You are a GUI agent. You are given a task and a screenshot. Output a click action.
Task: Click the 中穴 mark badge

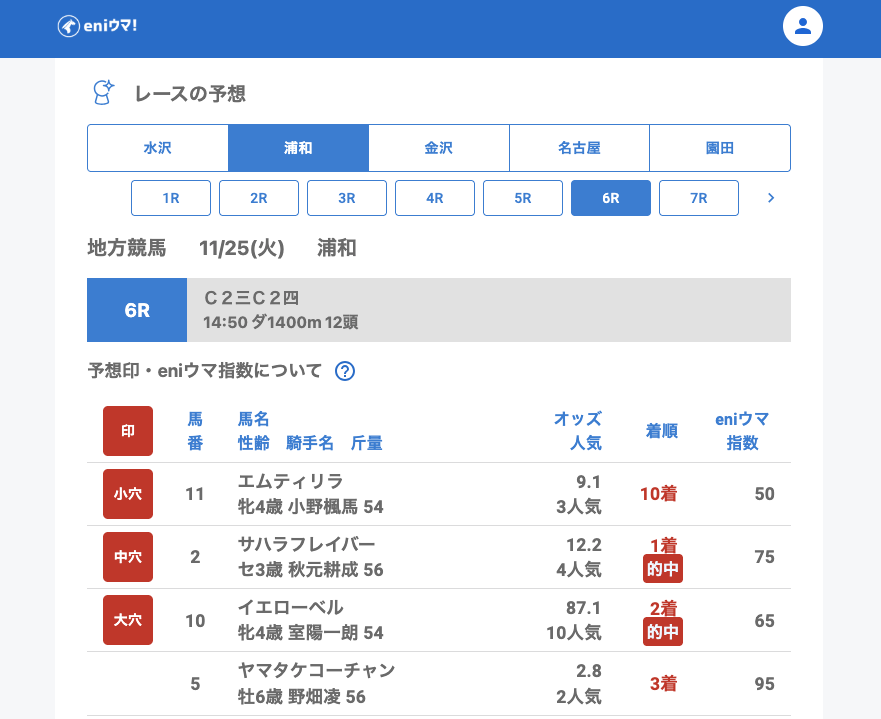point(128,557)
